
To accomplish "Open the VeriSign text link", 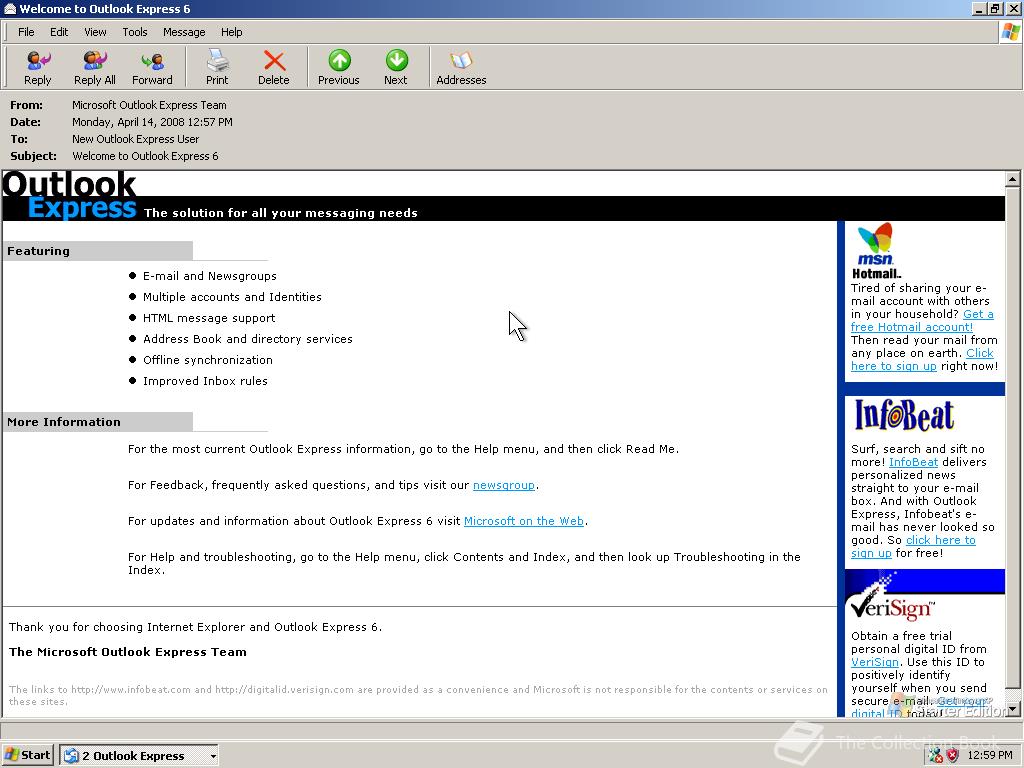I will (874, 662).
